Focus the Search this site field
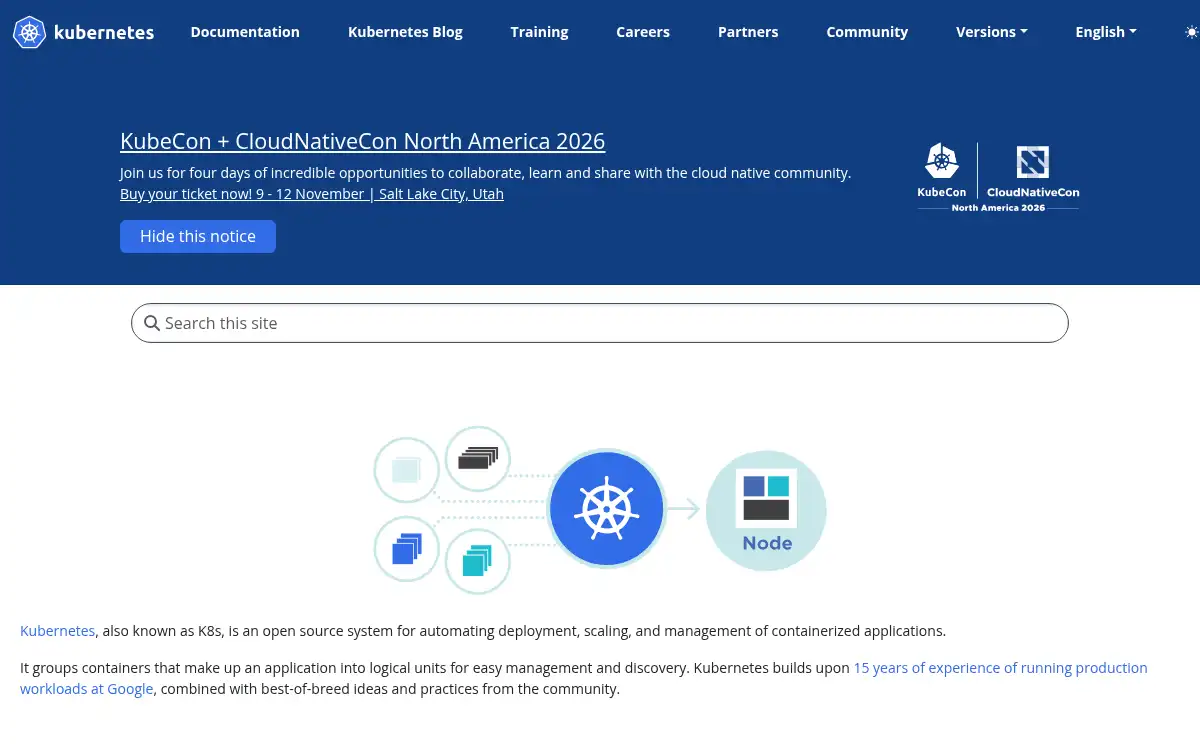 [600, 323]
